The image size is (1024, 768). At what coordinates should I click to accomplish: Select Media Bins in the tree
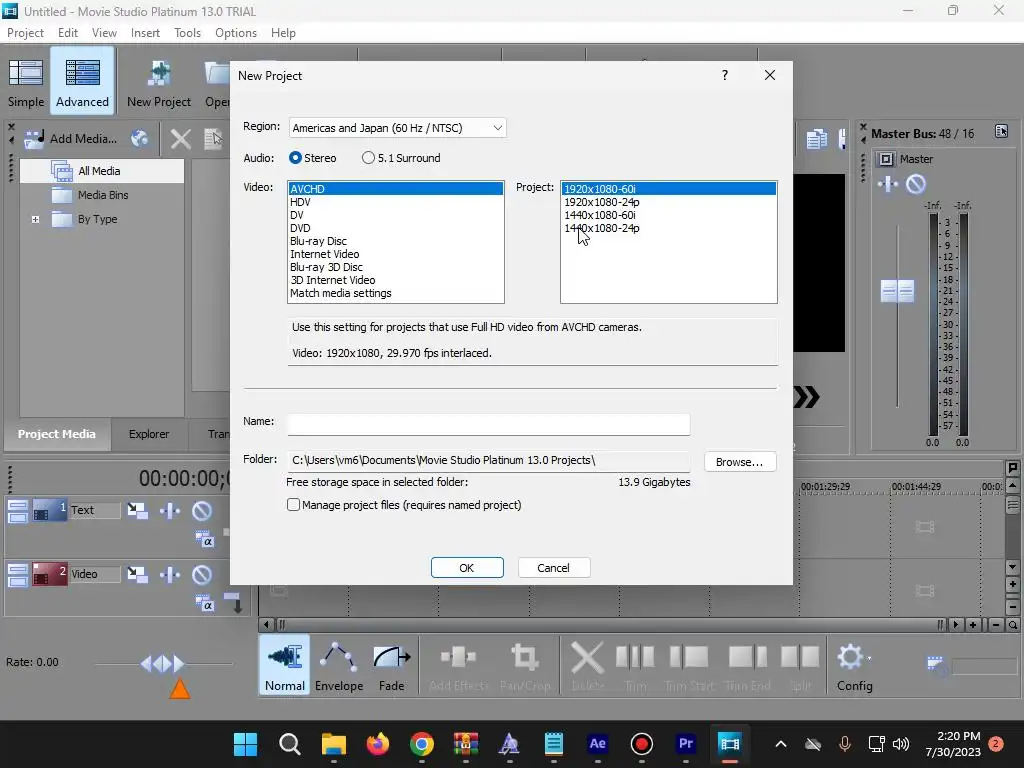tap(90, 195)
